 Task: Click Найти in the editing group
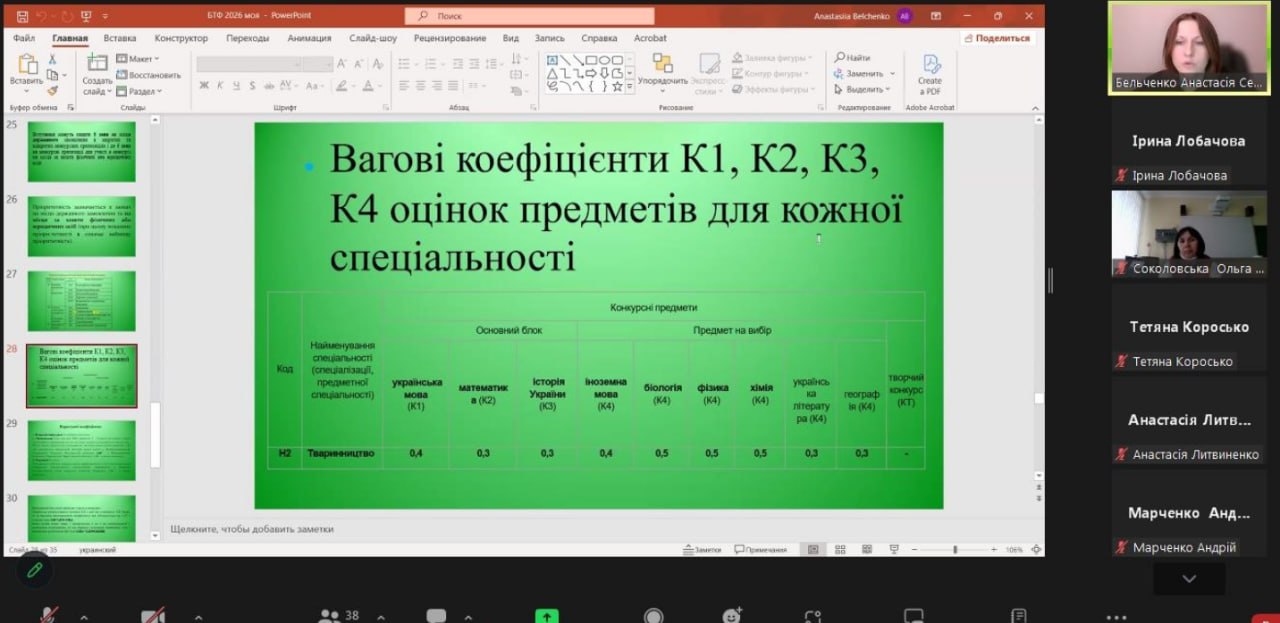(x=853, y=58)
